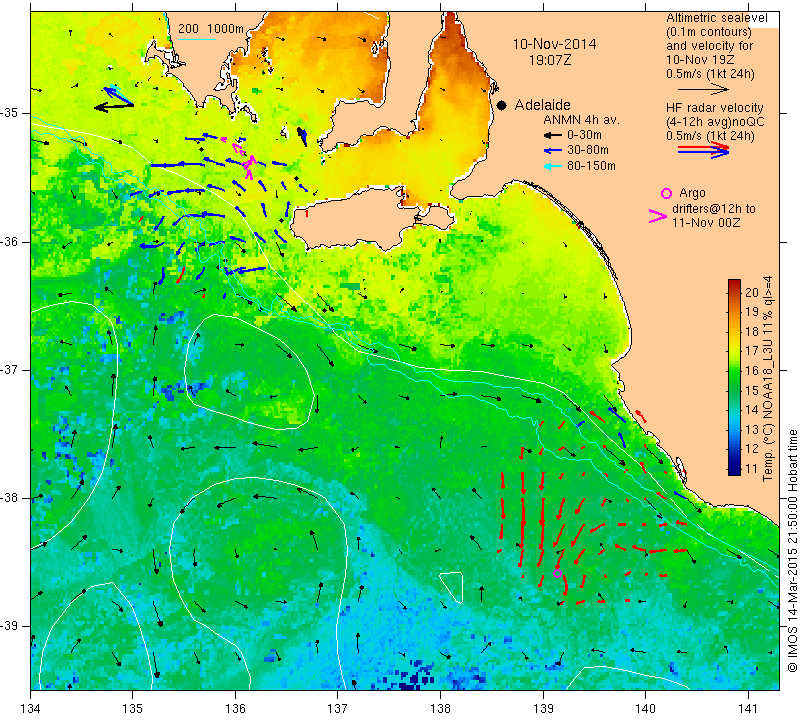Click longitude axis label 140

point(645,709)
